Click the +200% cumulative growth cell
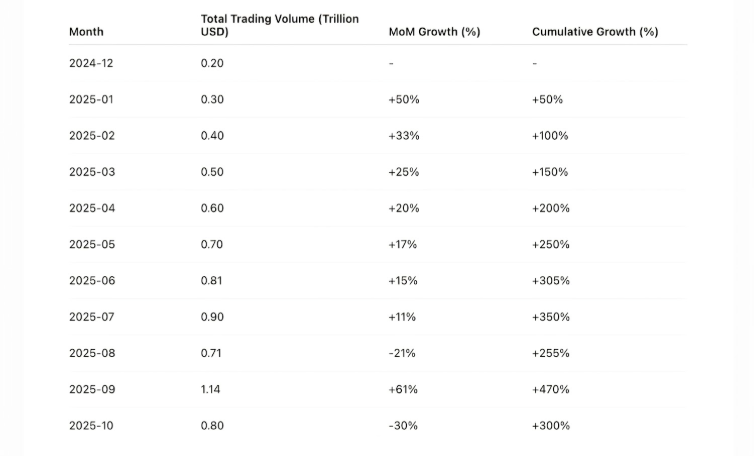The image size is (754, 456). click(x=551, y=208)
